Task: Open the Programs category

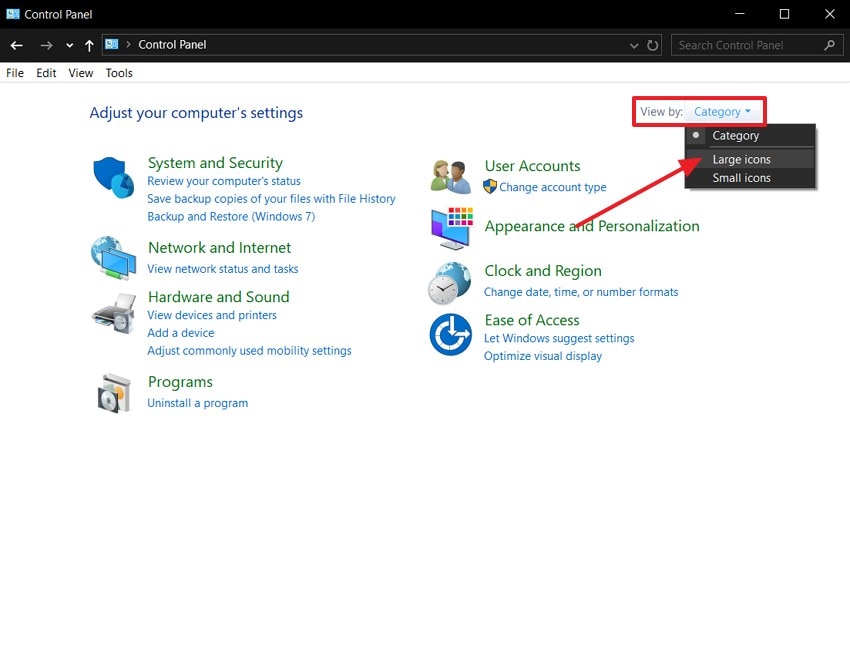Action: [x=180, y=382]
